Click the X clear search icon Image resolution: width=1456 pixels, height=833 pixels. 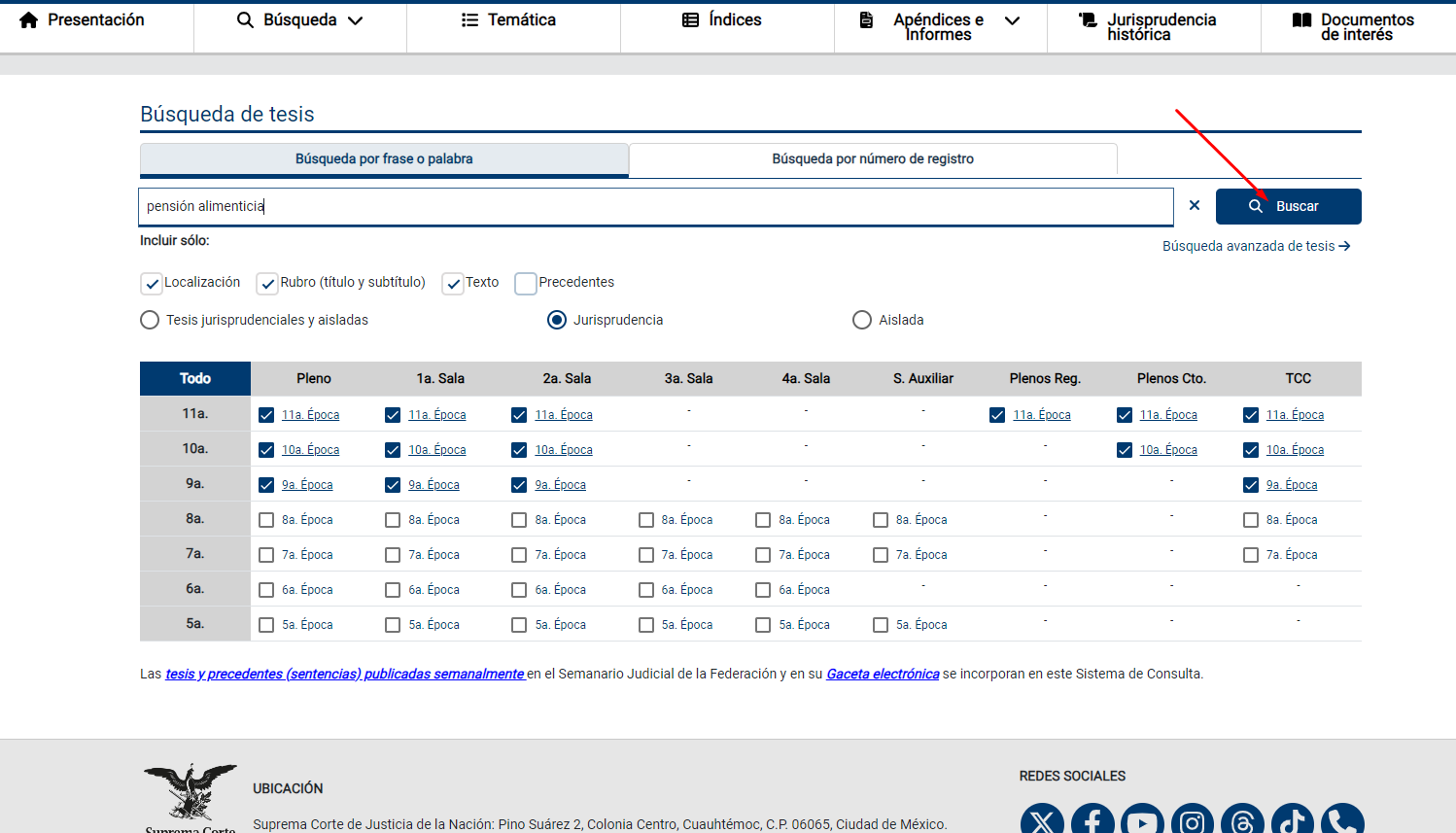coord(1194,205)
